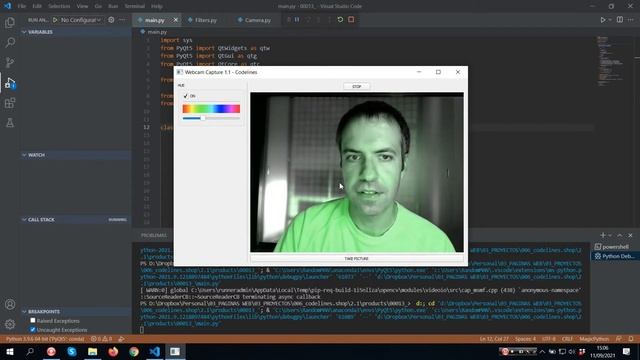Open launch.json via the debug gear icon
The width and height of the screenshot is (640, 360).
pyautogui.click(x=111, y=20)
